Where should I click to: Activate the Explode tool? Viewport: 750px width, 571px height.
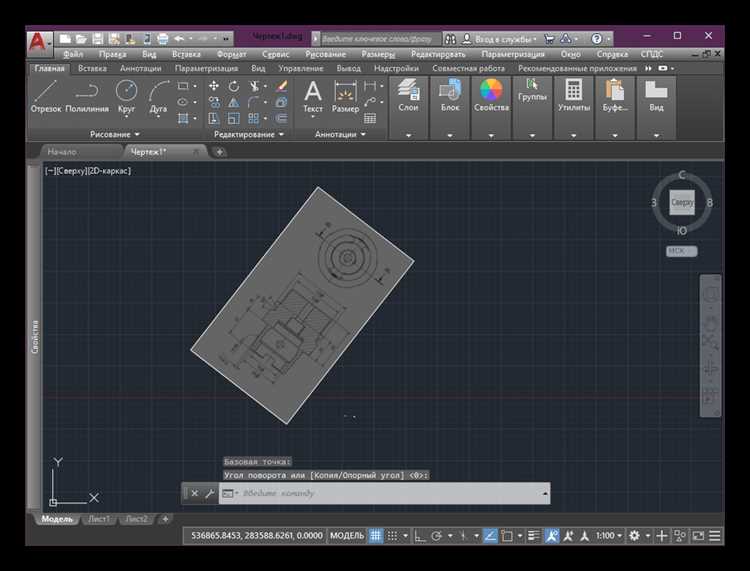(x=281, y=102)
